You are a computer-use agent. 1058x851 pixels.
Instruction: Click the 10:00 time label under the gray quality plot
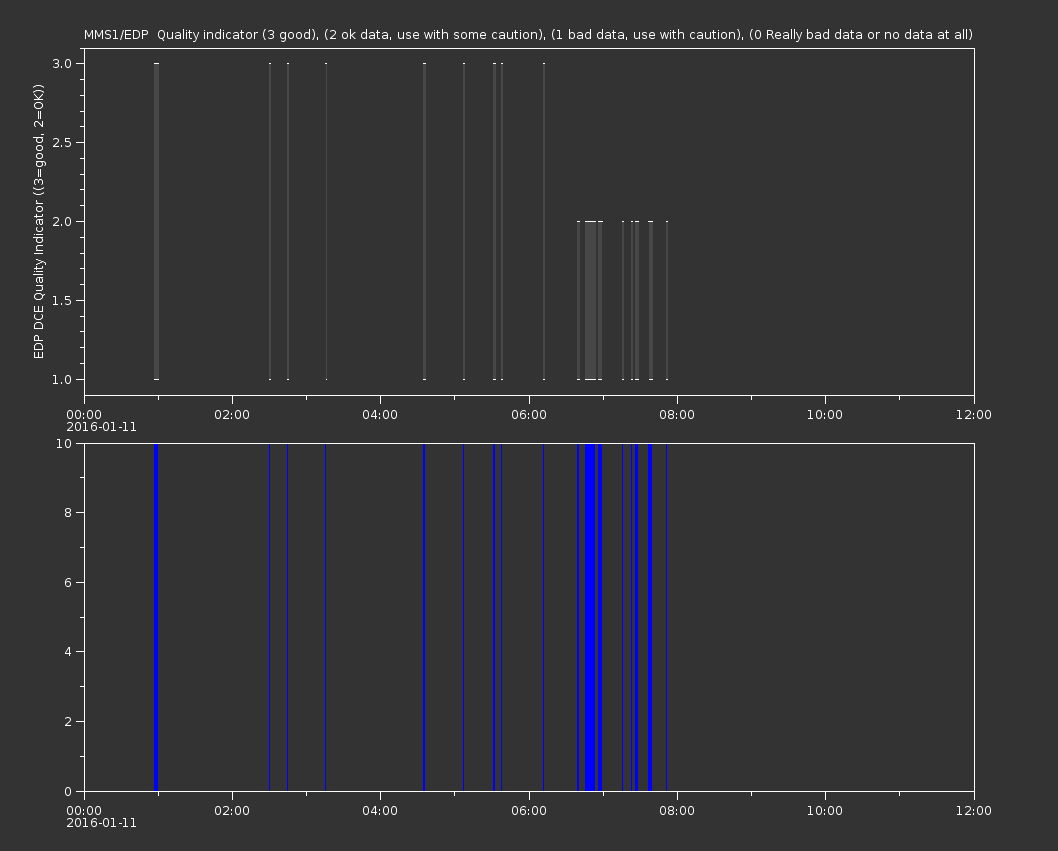825,414
